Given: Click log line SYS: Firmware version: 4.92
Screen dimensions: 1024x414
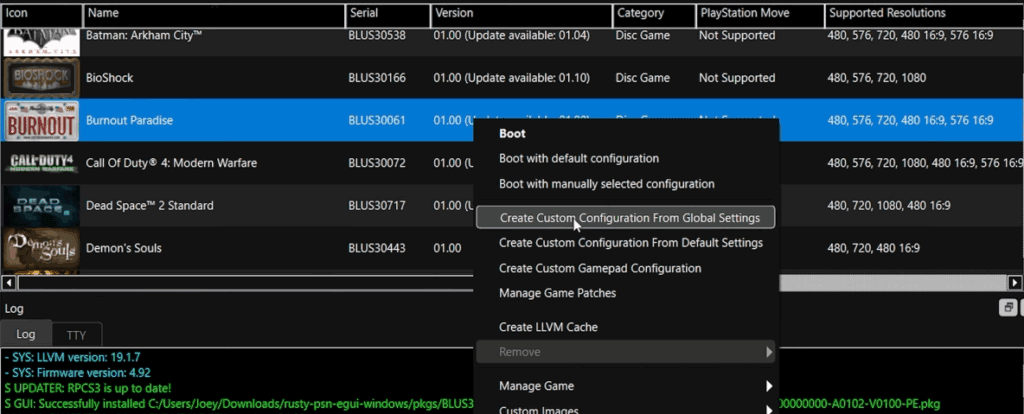Looking at the screenshot, I should [x=77, y=374].
